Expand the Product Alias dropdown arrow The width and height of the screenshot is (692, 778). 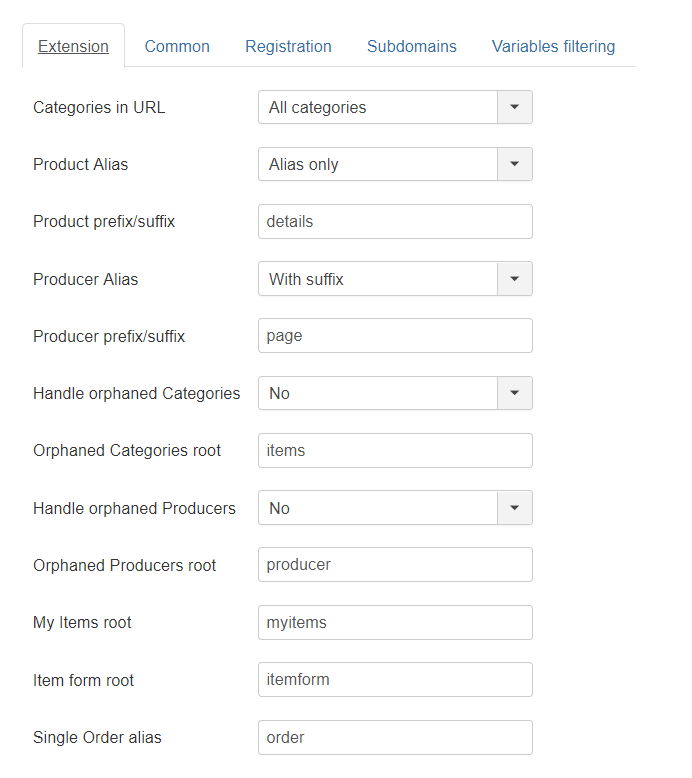(x=514, y=164)
